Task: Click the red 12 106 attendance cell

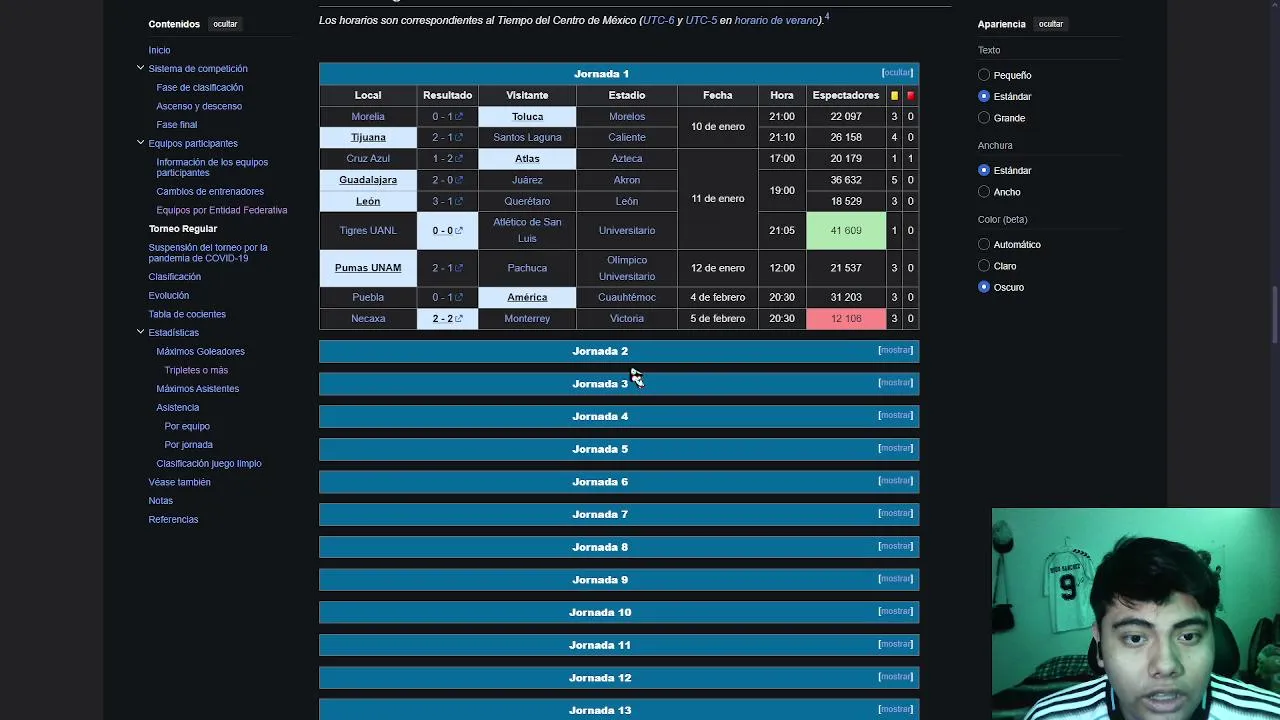Action: pos(846,319)
